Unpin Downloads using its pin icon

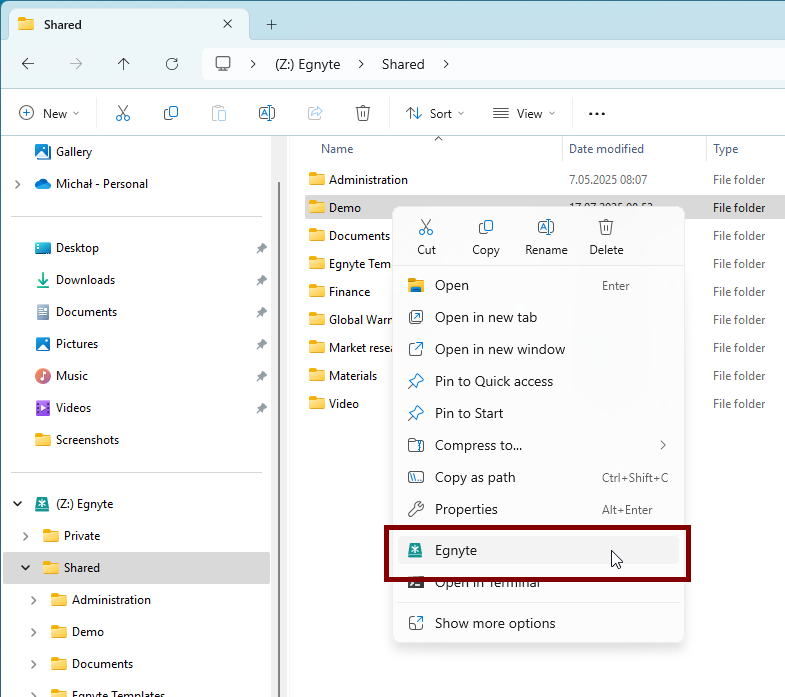261,280
